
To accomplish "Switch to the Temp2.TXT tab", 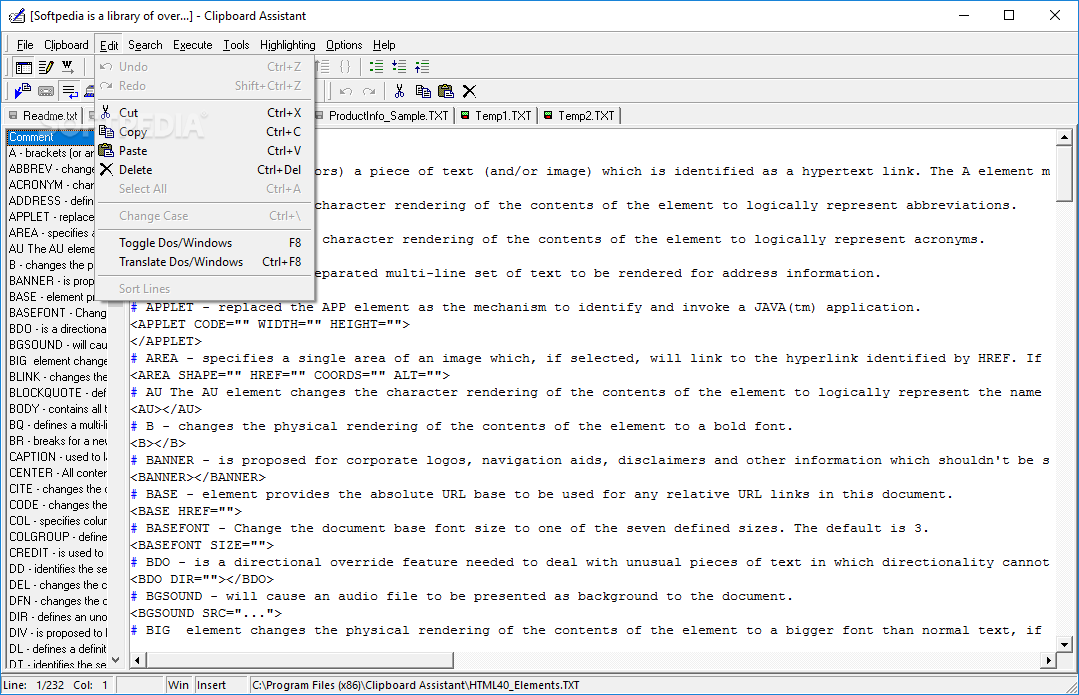I will point(579,116).
